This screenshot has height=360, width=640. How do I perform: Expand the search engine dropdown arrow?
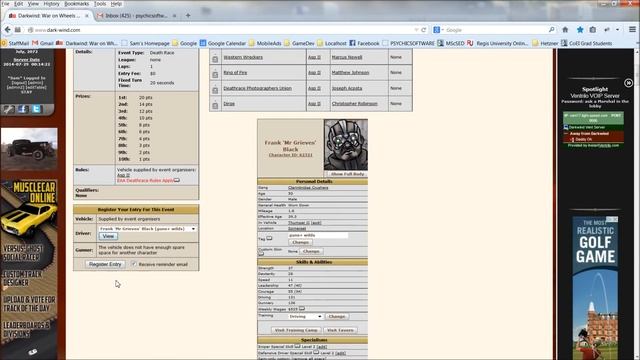pos(442,30)
